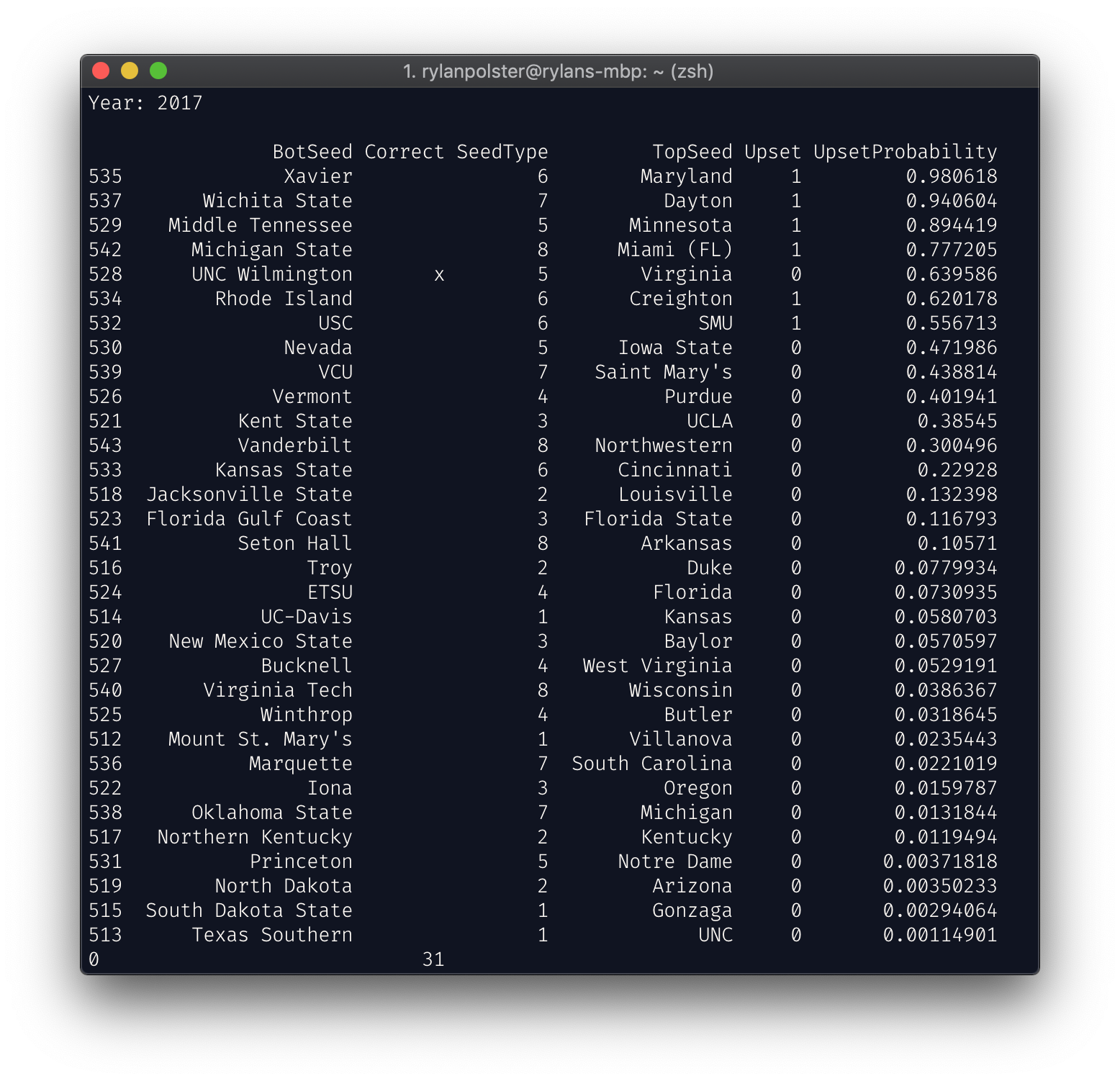The image size is (1120, 1081).
Task: Click UC-Davis team name
Action: pyautogui.click(x=307, y=617)
